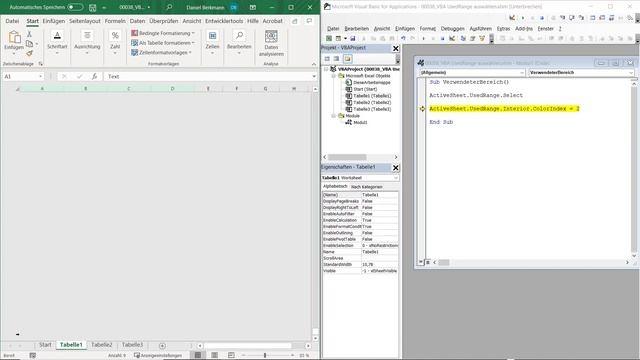Open the Datei tab in Excel
640x360 pixels.
[12, 21]
